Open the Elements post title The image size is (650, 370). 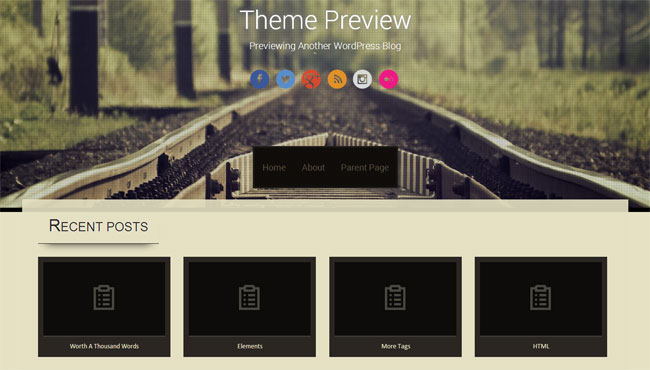[x=250, y=346]
